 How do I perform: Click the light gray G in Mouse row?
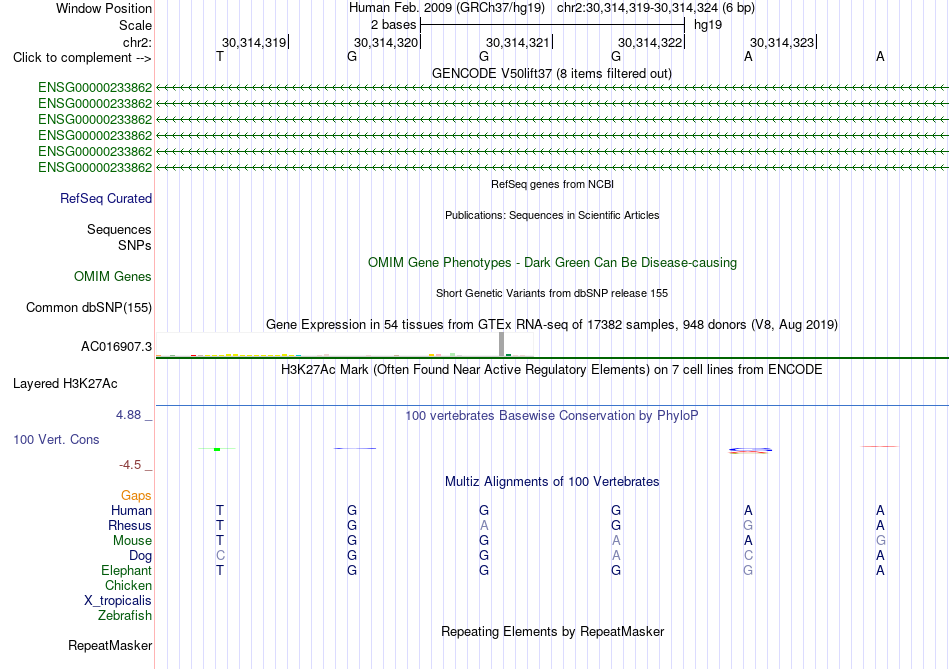[880, 541]
